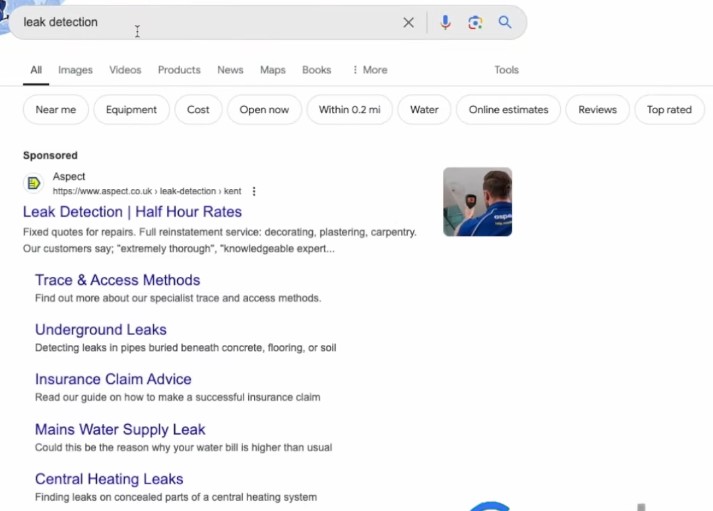The width and height of the screenshot is (713, 511).
Task: Switch to the Maps tab
Action: [273, 70]
